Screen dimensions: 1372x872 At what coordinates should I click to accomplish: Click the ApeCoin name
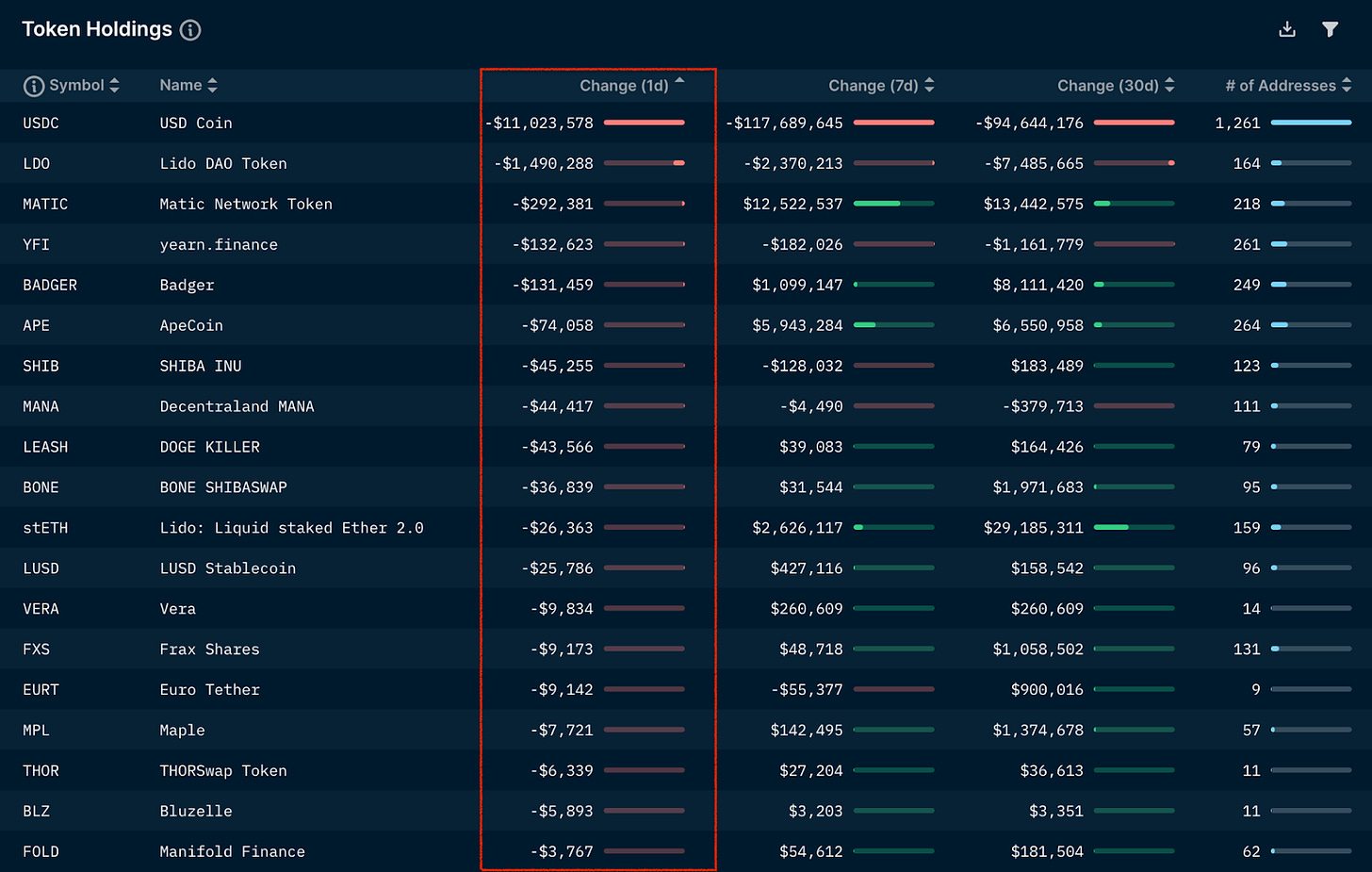point(191,326)
